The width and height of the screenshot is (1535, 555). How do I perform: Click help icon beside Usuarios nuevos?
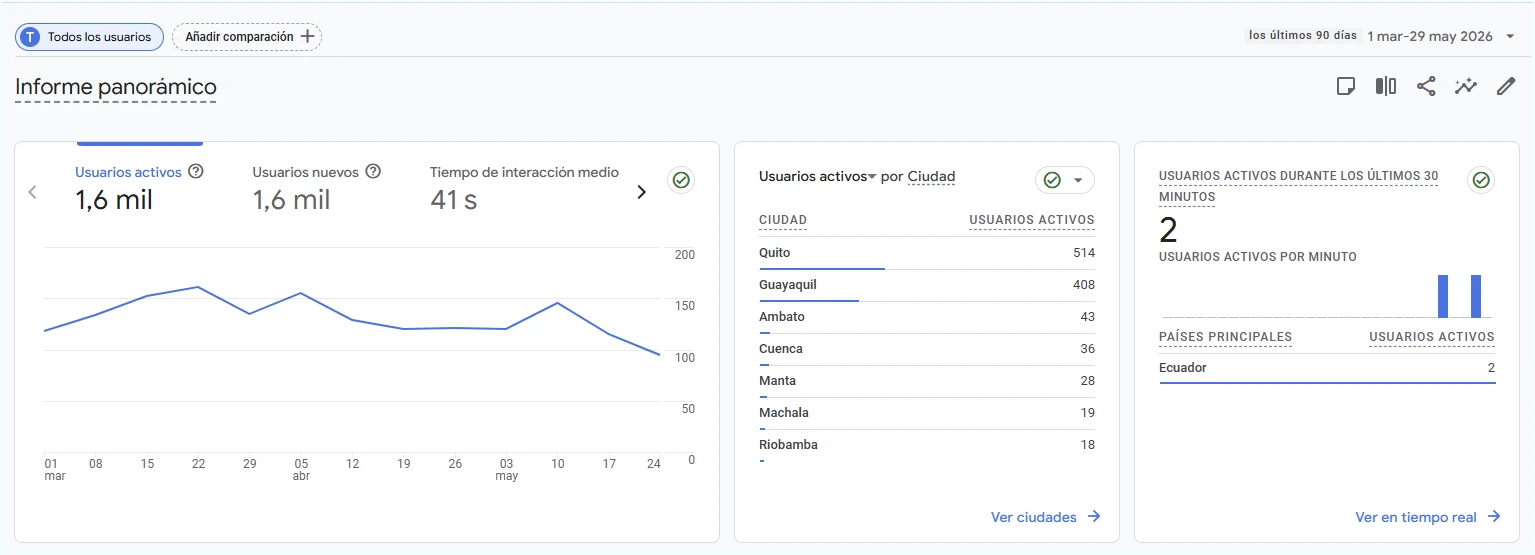[373, 171]
